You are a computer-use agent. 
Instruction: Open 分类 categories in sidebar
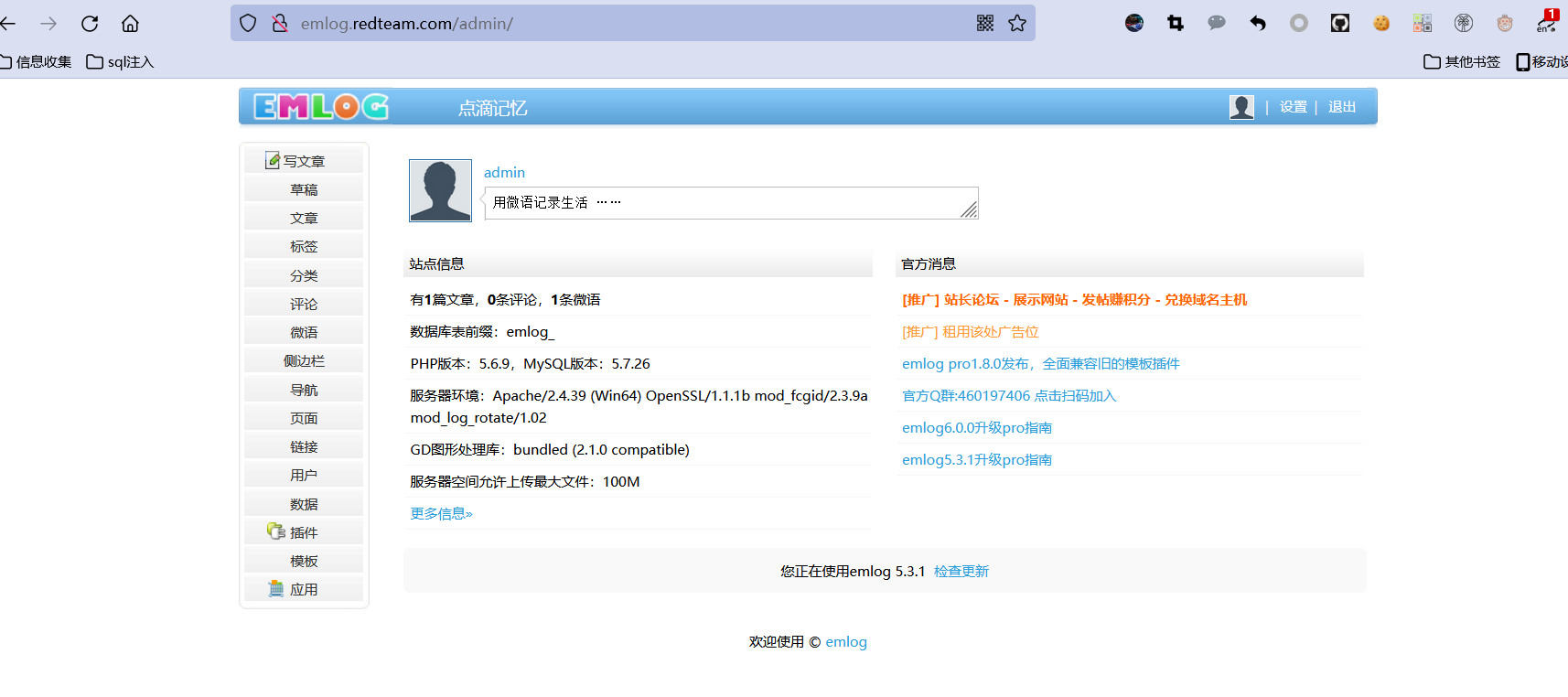pyautogui.click(x=304, y=275)
